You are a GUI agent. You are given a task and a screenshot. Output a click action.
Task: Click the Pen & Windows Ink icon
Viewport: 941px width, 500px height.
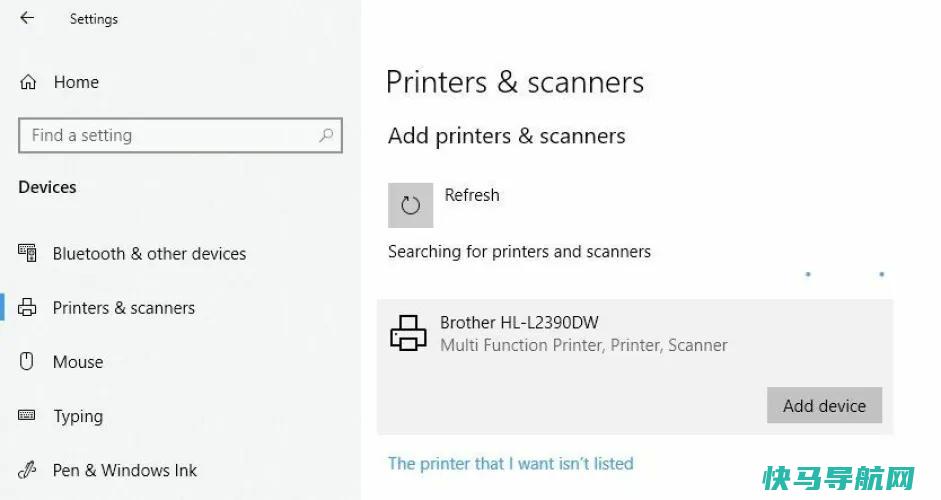point(27,469)
